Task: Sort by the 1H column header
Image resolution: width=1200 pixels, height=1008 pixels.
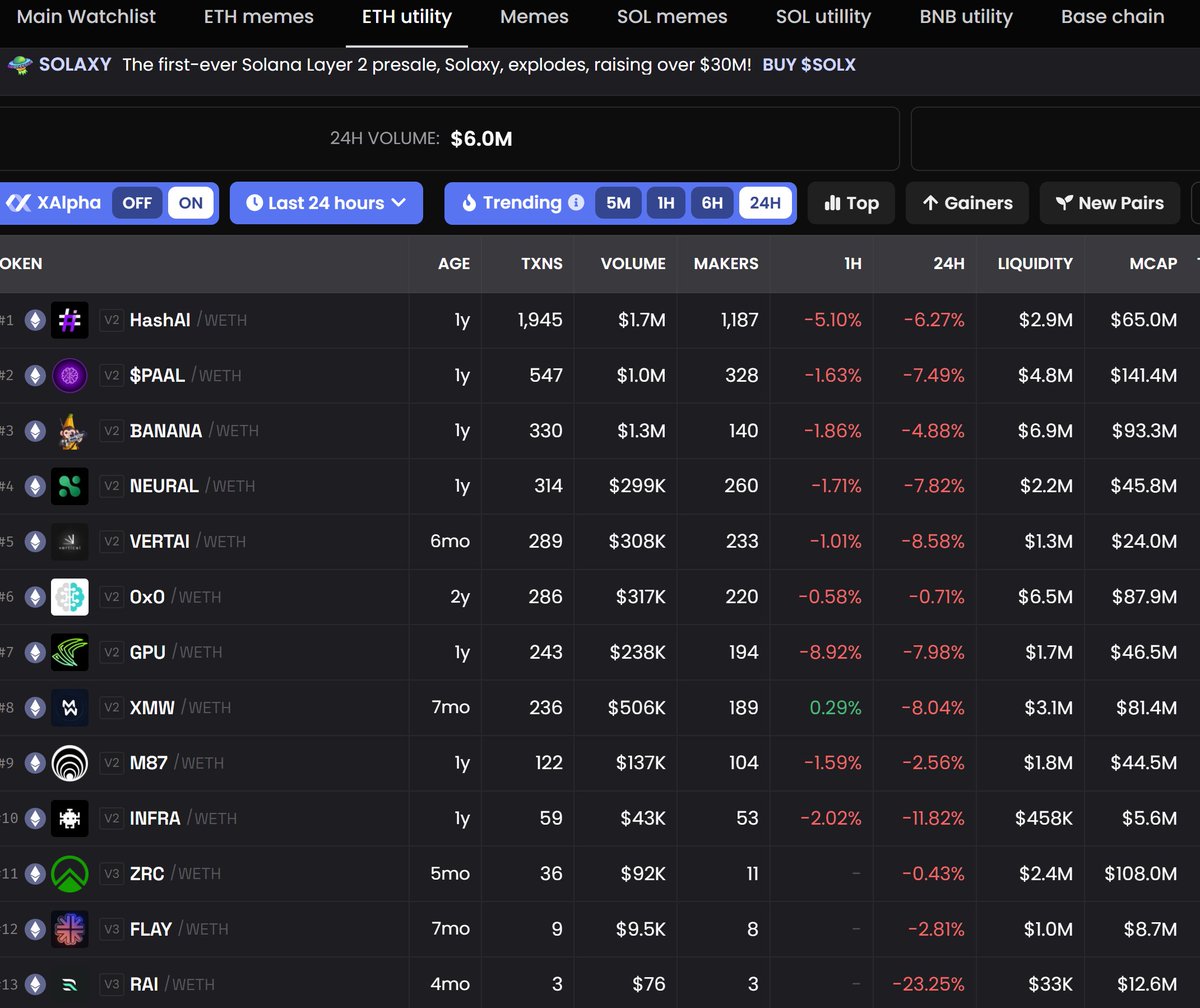Action: coord(852,264)
